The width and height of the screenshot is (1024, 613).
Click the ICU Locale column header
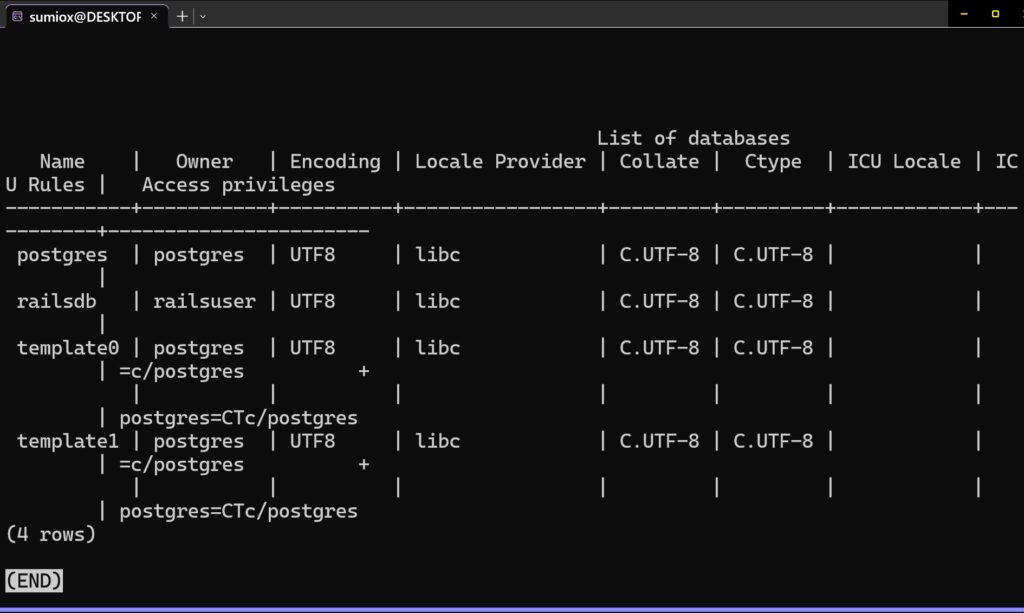pos(904,161)
